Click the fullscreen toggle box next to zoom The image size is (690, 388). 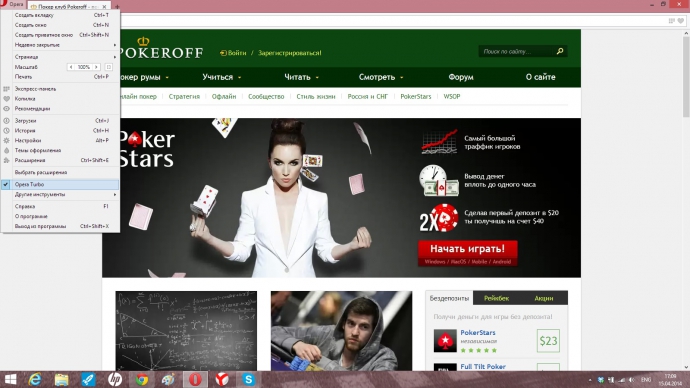[108, 67]
